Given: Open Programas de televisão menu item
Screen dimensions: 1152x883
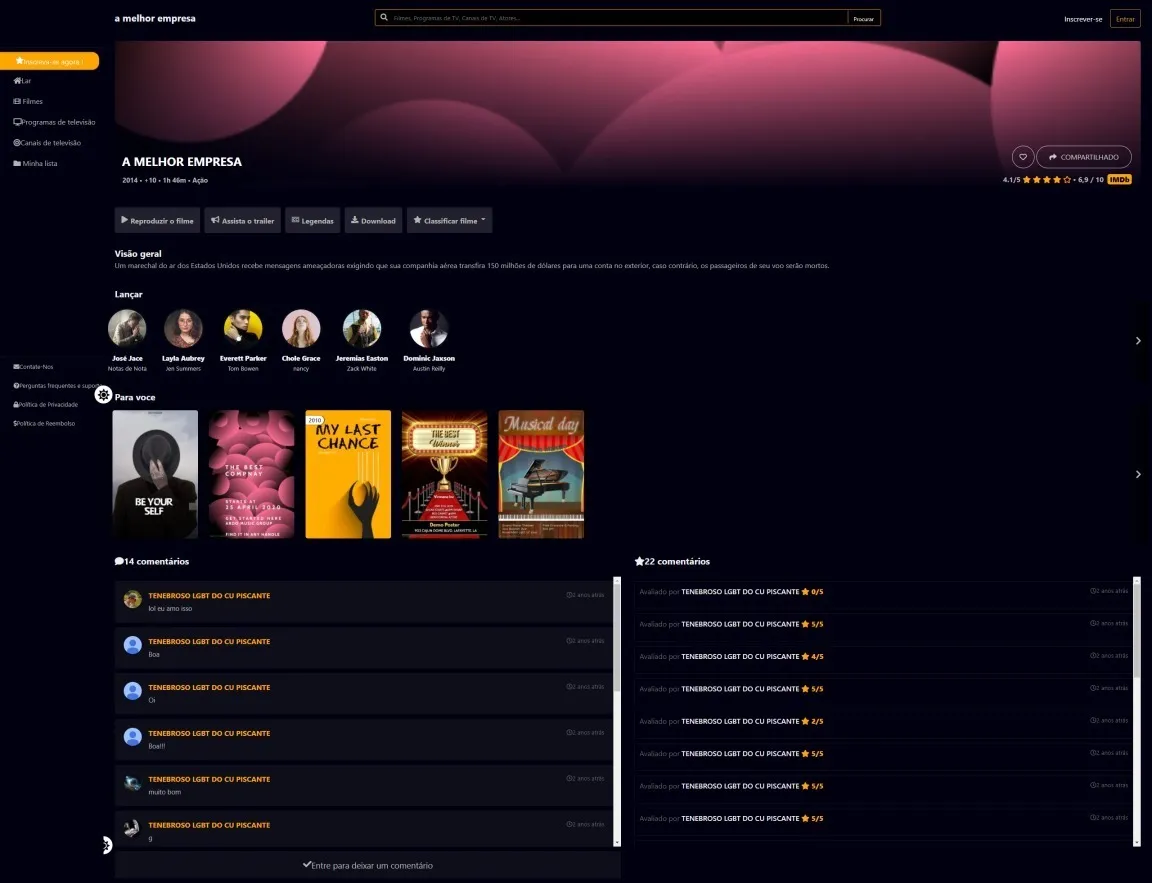Looking at the screenshot, I should click(54, 122).
